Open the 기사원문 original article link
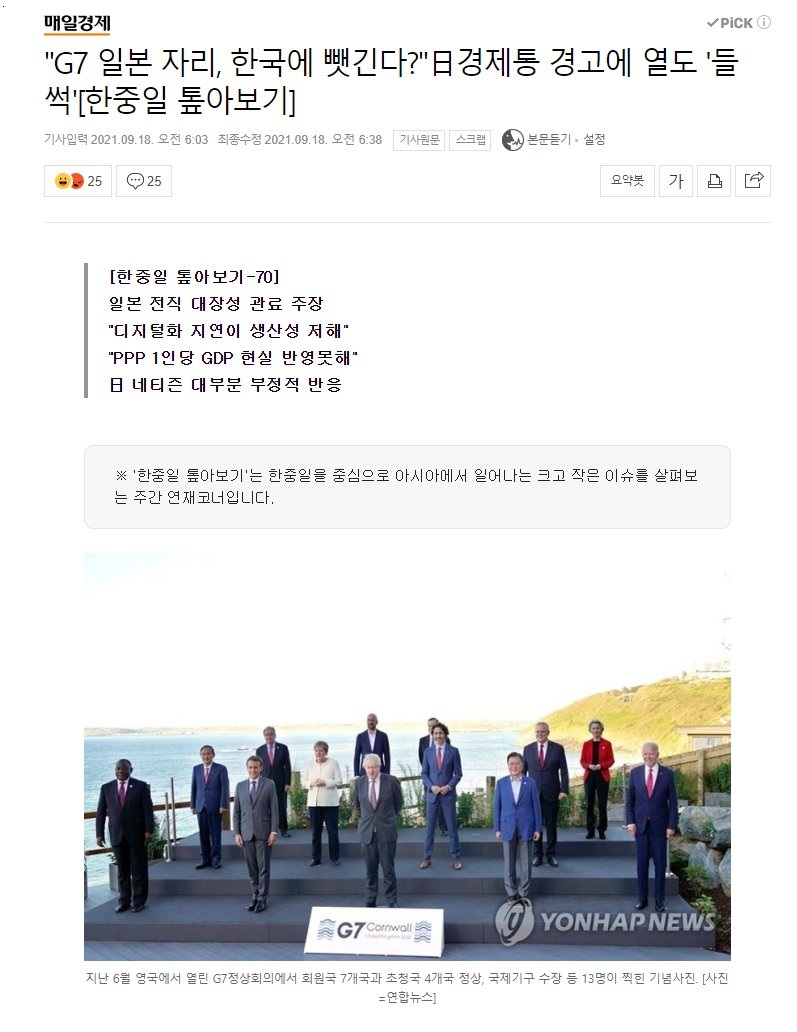 [419, 140]
